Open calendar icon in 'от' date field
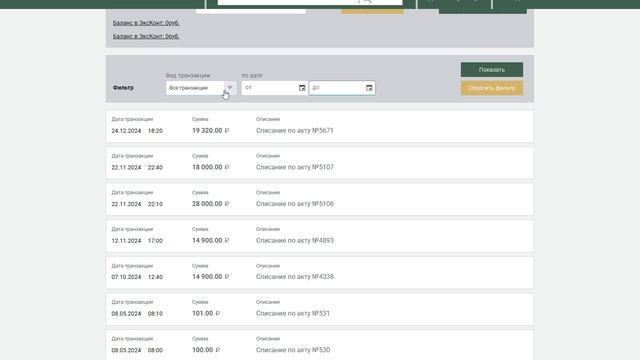The height and width of the screenshot is (360, 640). point(302,88)
